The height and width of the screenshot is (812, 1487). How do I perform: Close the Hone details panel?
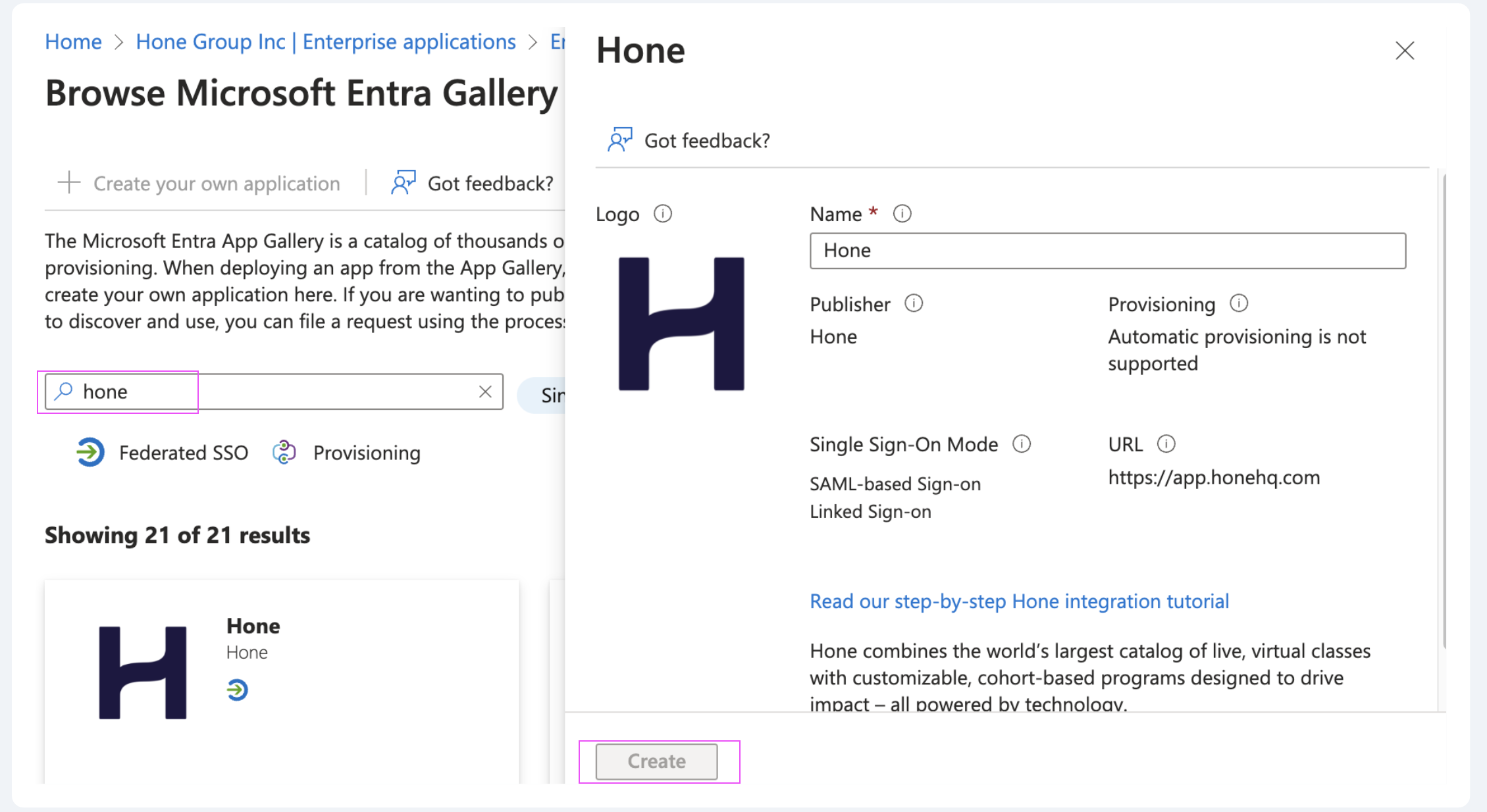(x=1404, y=51)
